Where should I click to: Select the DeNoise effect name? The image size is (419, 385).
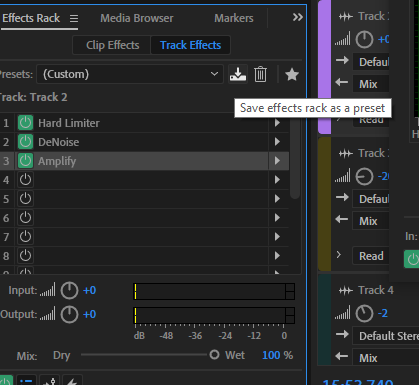(x=59, y=142)
